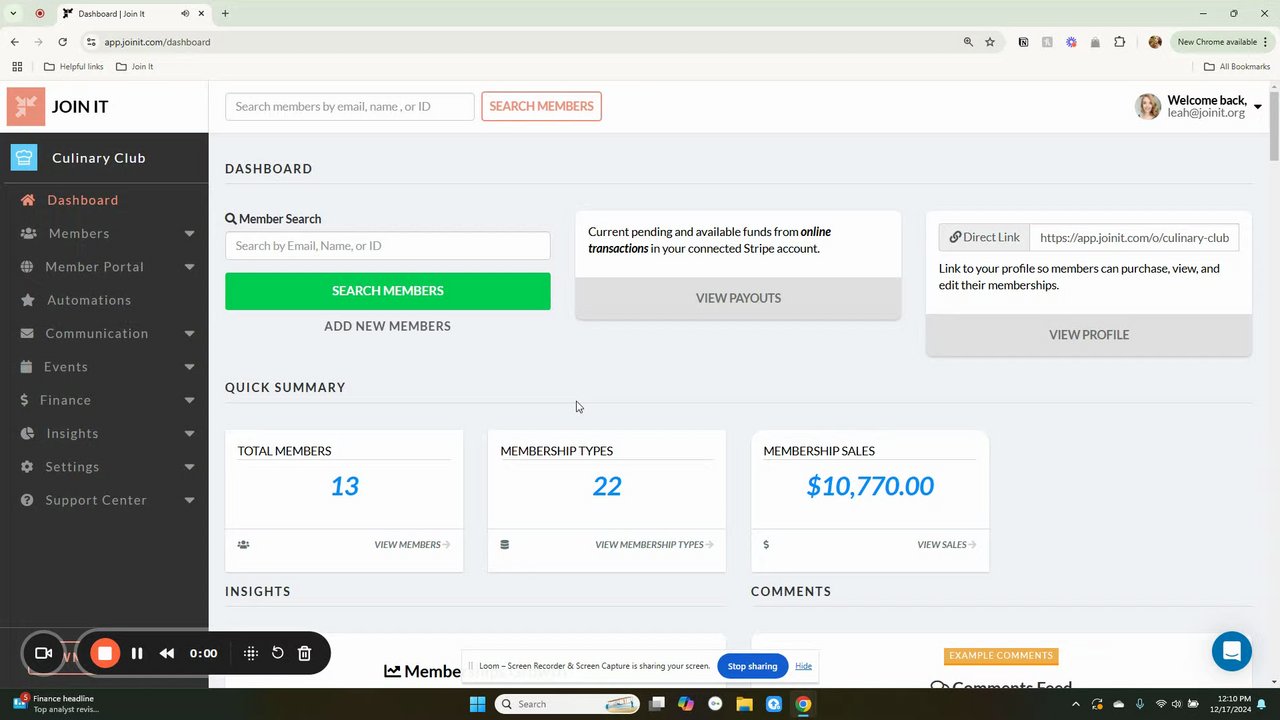The image size is (1280, 720).
Task: Click the Dashboard home icon in sidebar
Action: pyautogui.click(x=28, y=200)
